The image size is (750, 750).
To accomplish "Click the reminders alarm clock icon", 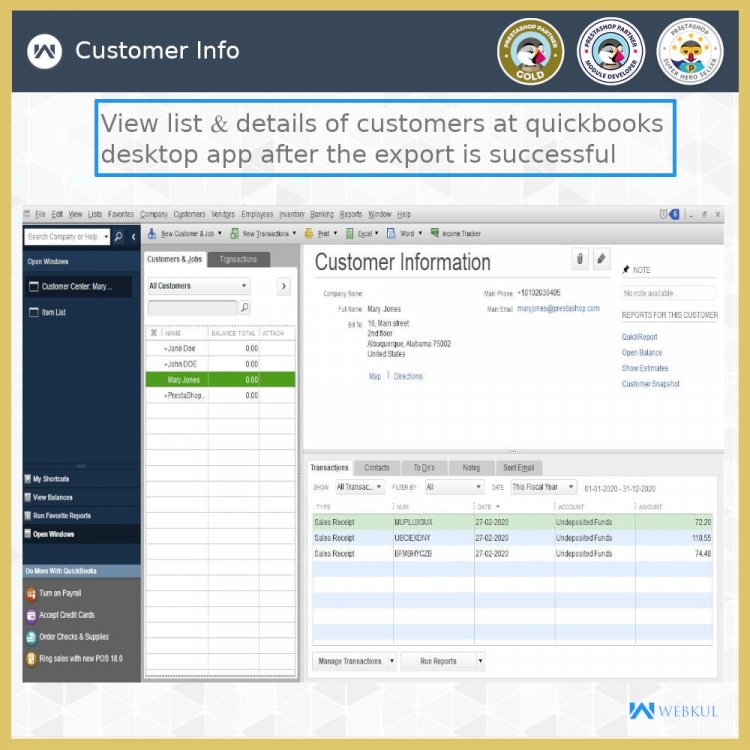I will point(663,214).
